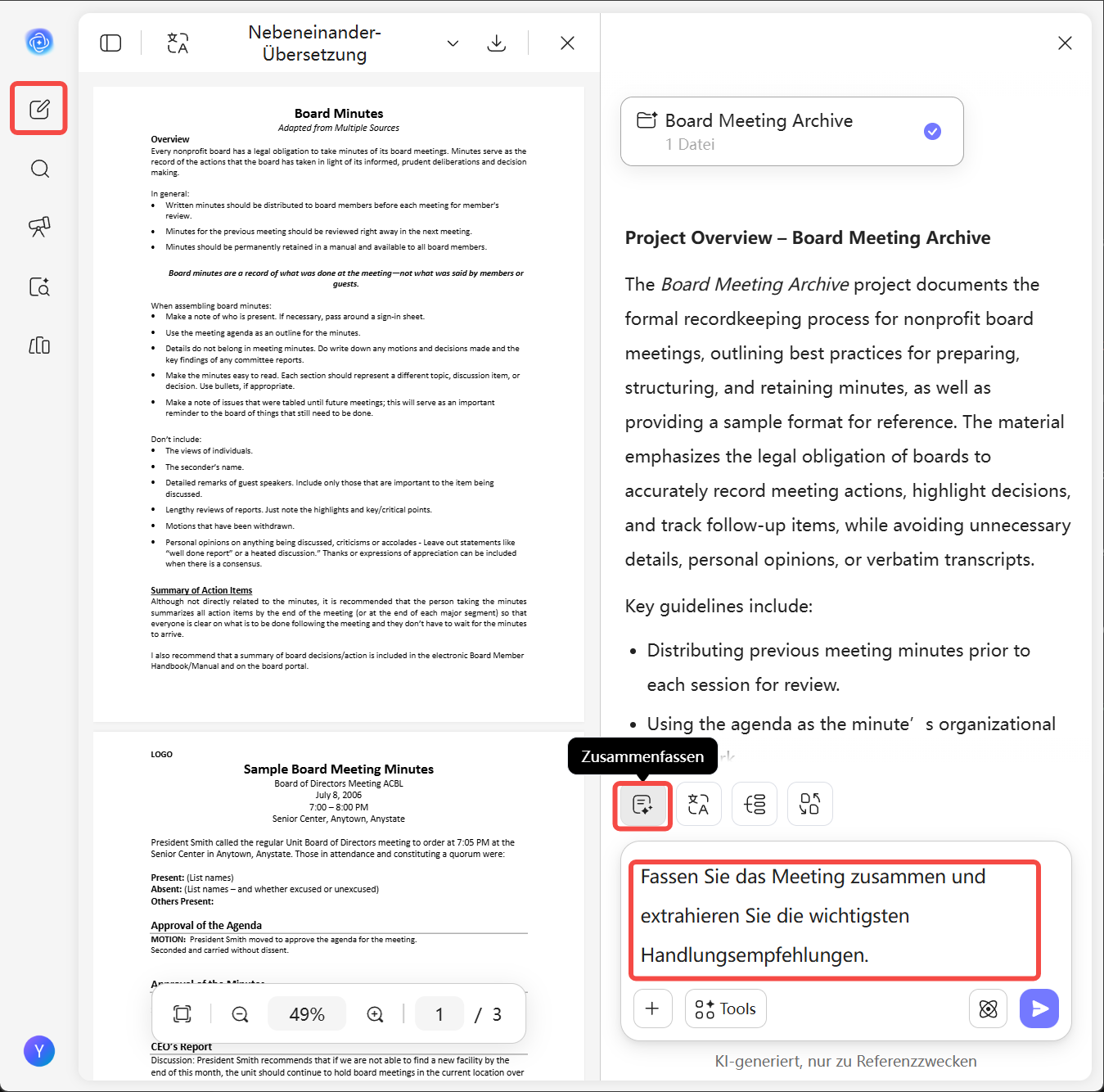Click the '1 Datei' file count label
This screenshot has width=1104, height=1092.
[690, 144]
